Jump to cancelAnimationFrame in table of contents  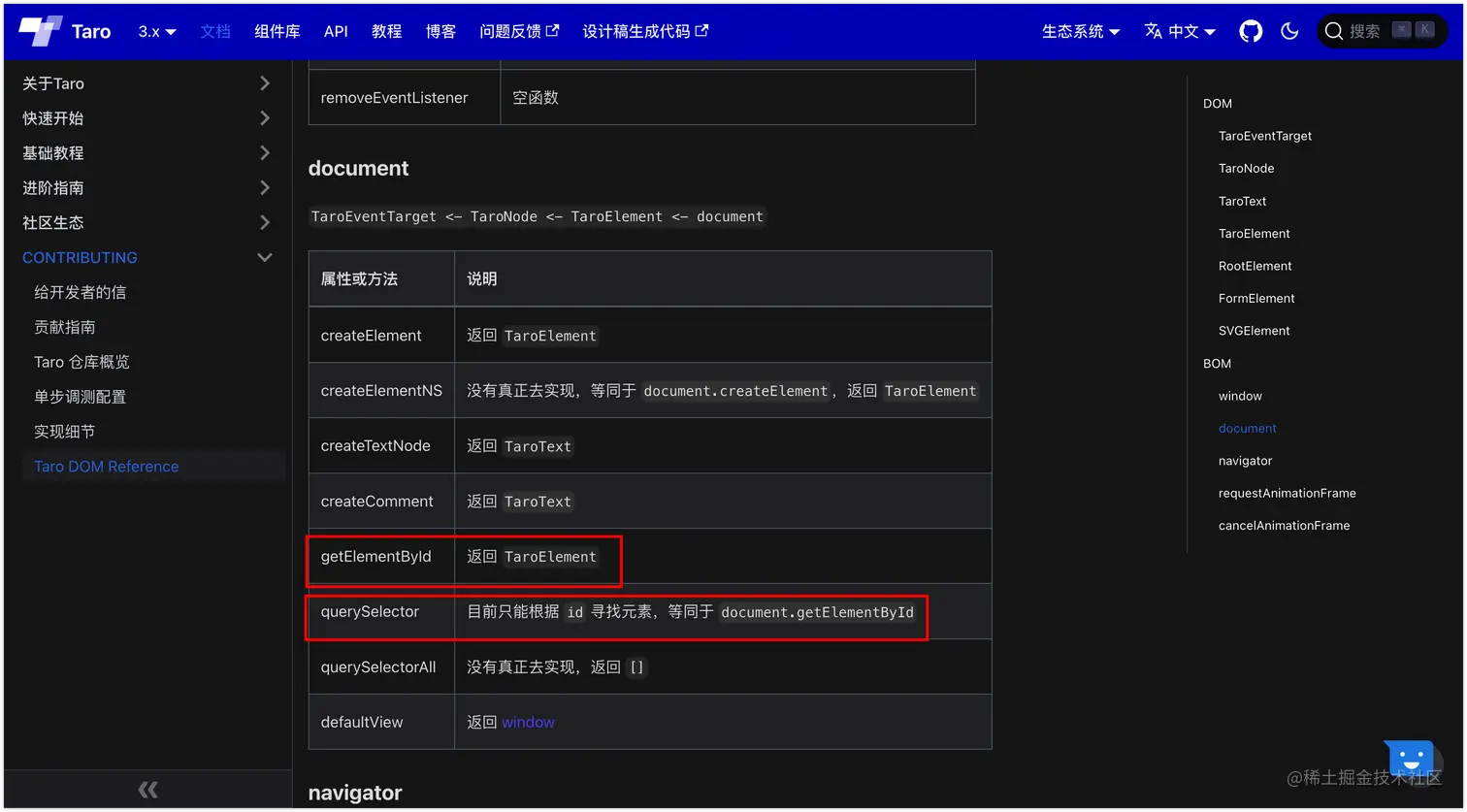[1285, 526]
